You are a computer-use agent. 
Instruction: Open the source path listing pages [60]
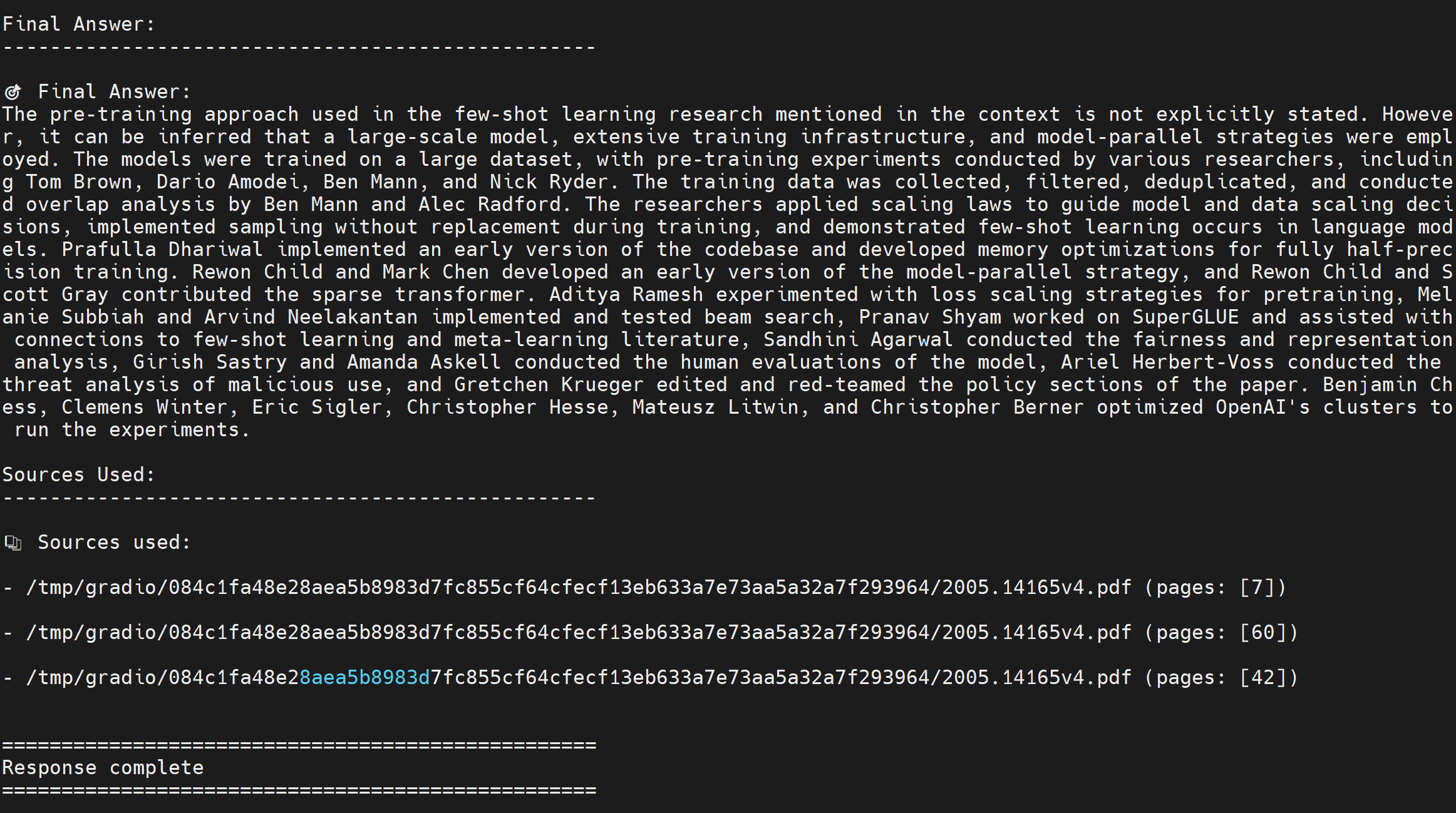tap(577, 633)
